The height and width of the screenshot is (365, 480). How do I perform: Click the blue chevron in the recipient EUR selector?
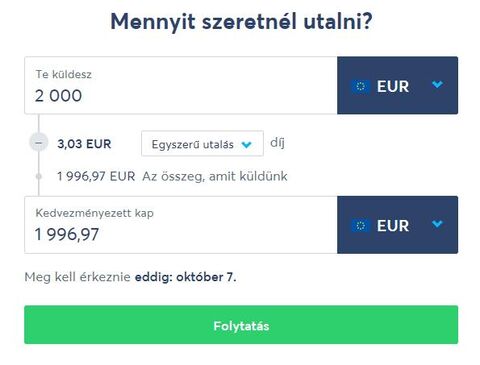(x=437, y=224)
